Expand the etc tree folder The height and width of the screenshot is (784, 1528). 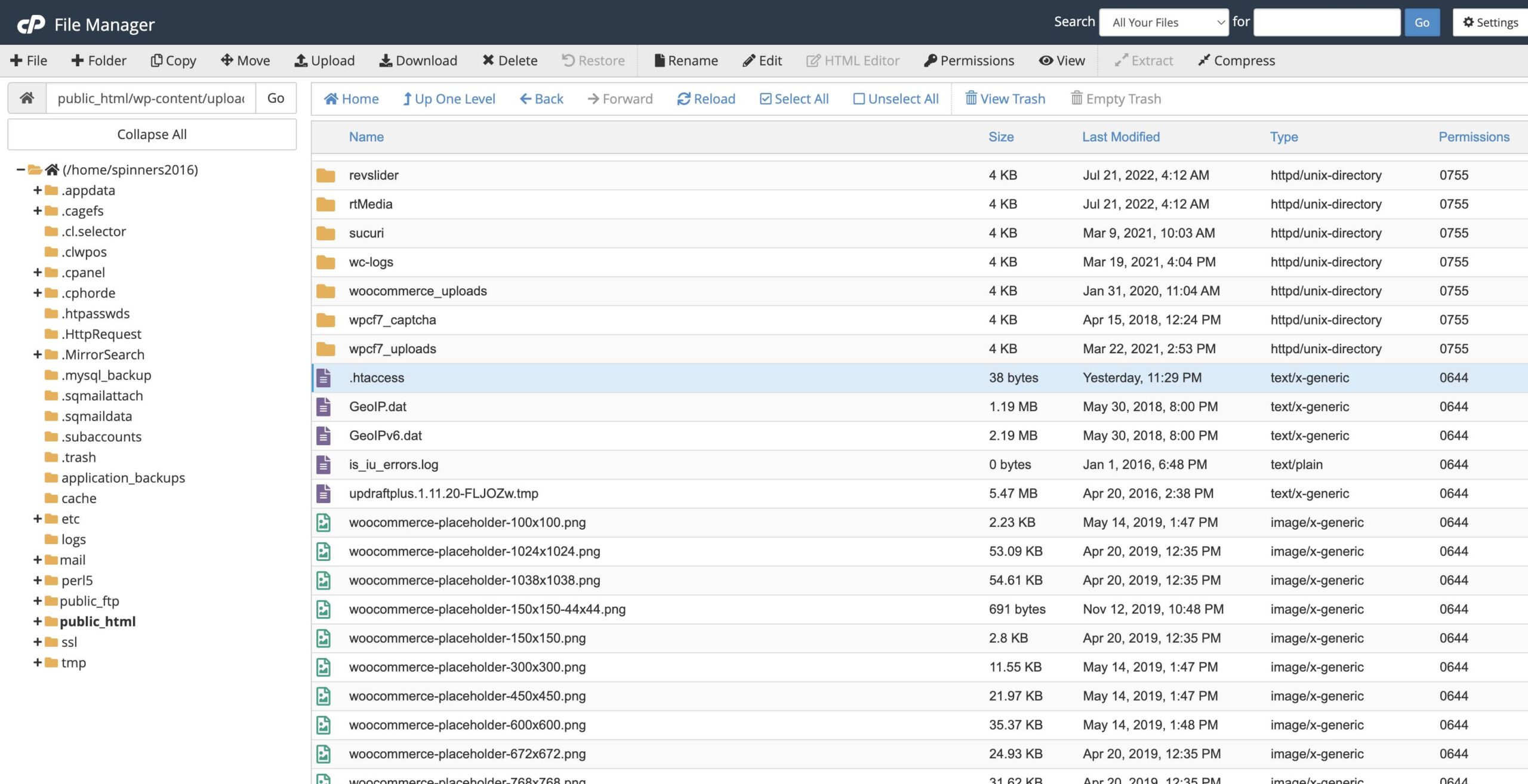[x=38, y=518]
